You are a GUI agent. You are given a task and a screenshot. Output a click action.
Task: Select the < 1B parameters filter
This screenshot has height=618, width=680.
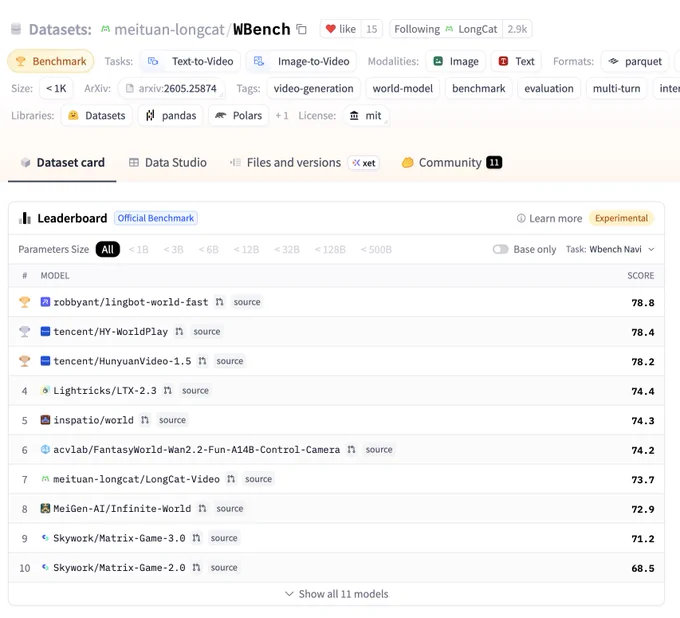tap(138, 250)
